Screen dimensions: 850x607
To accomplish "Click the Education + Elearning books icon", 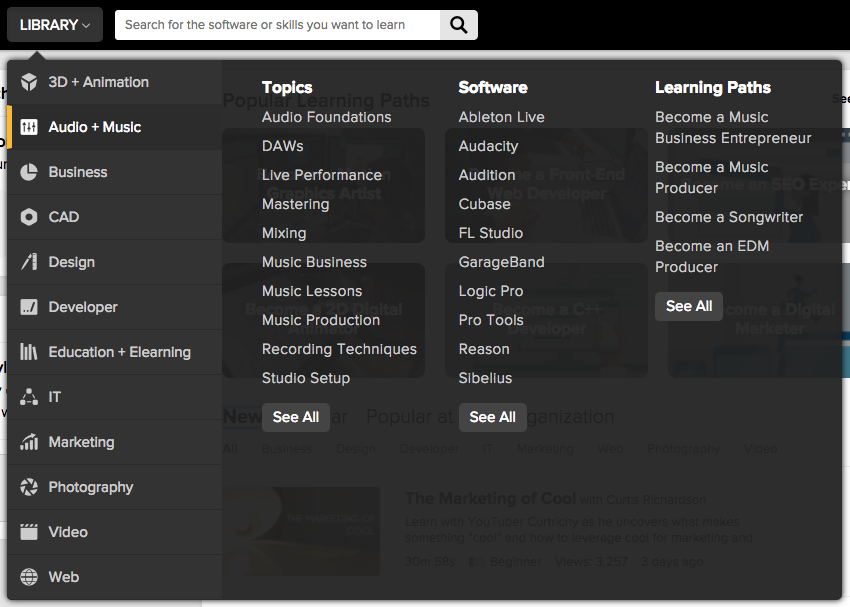I will pyautogui.click(x=29, y=352).
